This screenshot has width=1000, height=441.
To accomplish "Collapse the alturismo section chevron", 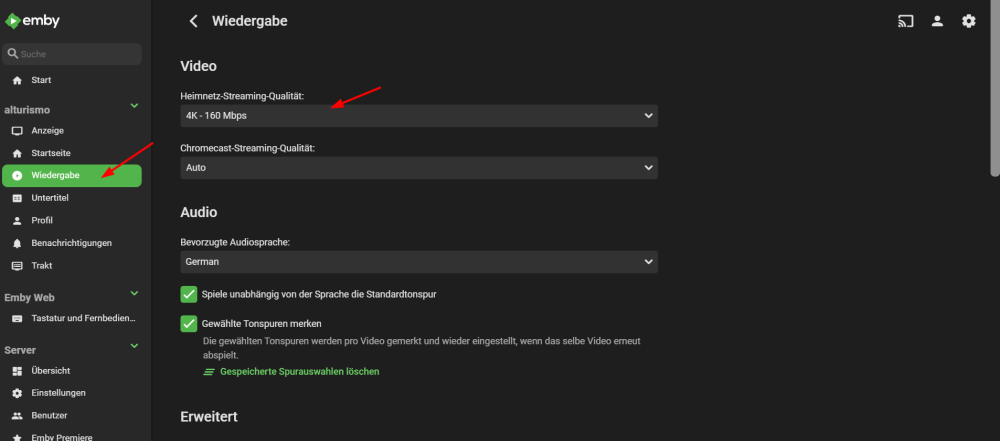I will pos(134,105).
